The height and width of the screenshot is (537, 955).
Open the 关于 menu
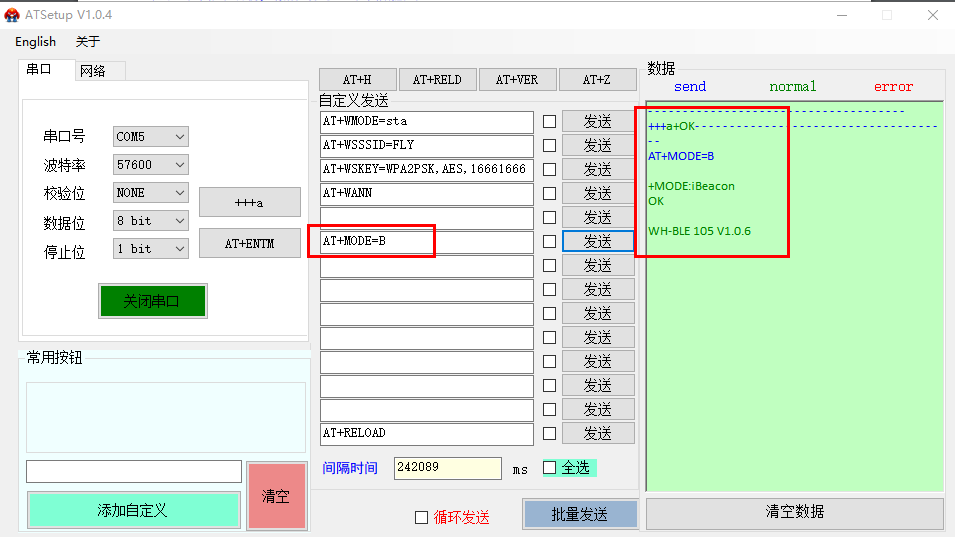pyautogui.click(x=88, y=42)
